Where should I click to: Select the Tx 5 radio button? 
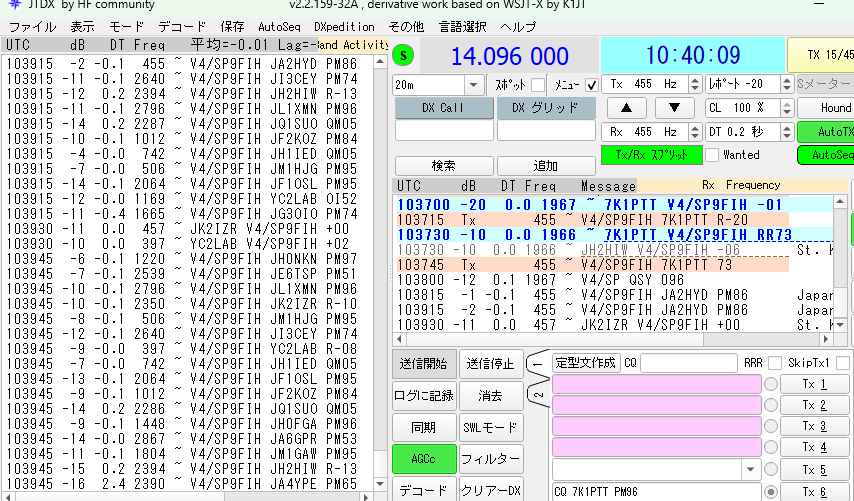[x=771, y=469]
